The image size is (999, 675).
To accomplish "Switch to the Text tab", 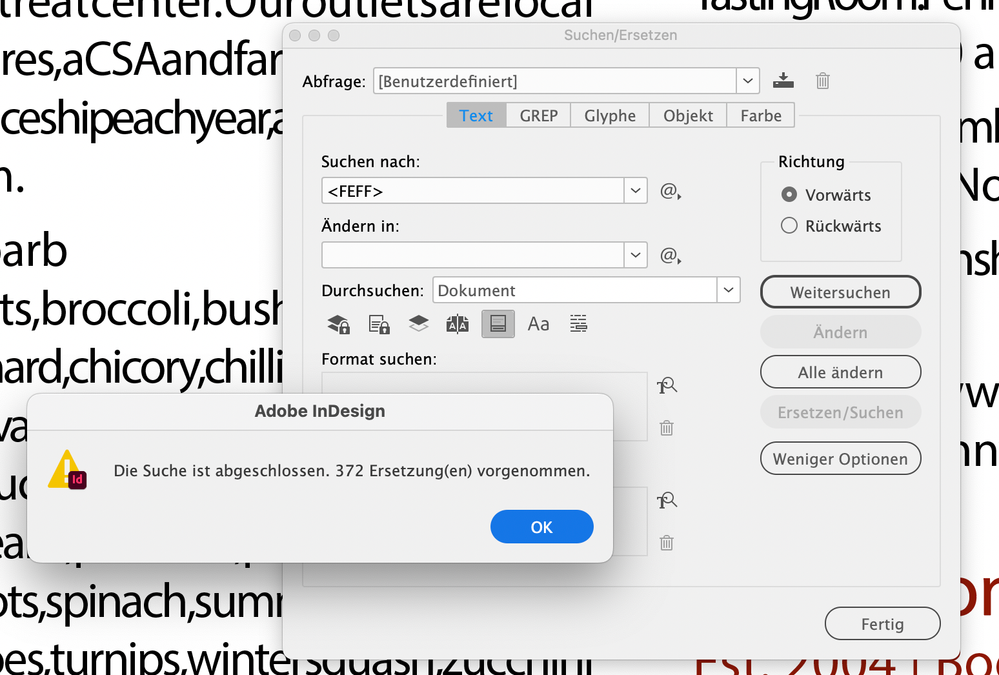I will 476,115.
